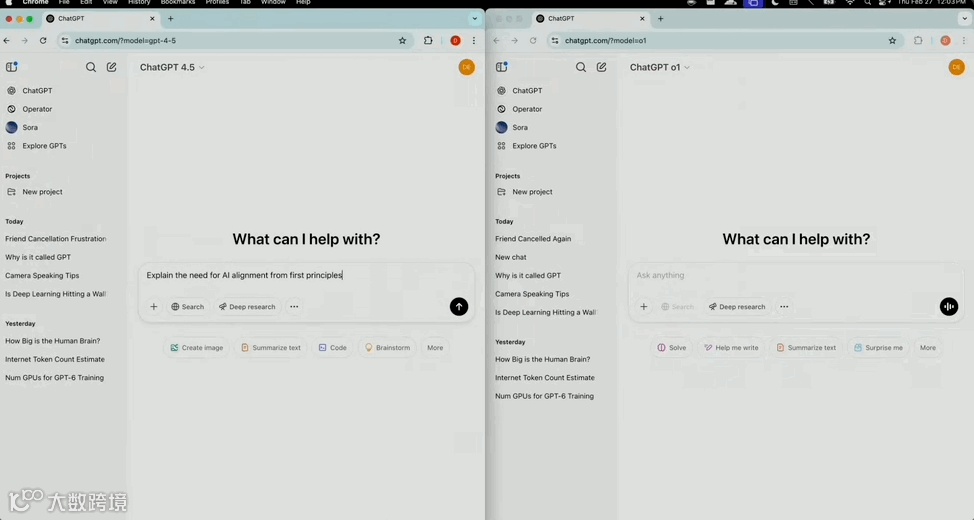Open search chats in right window
974x520 pixels.
[x=581, y=67]
